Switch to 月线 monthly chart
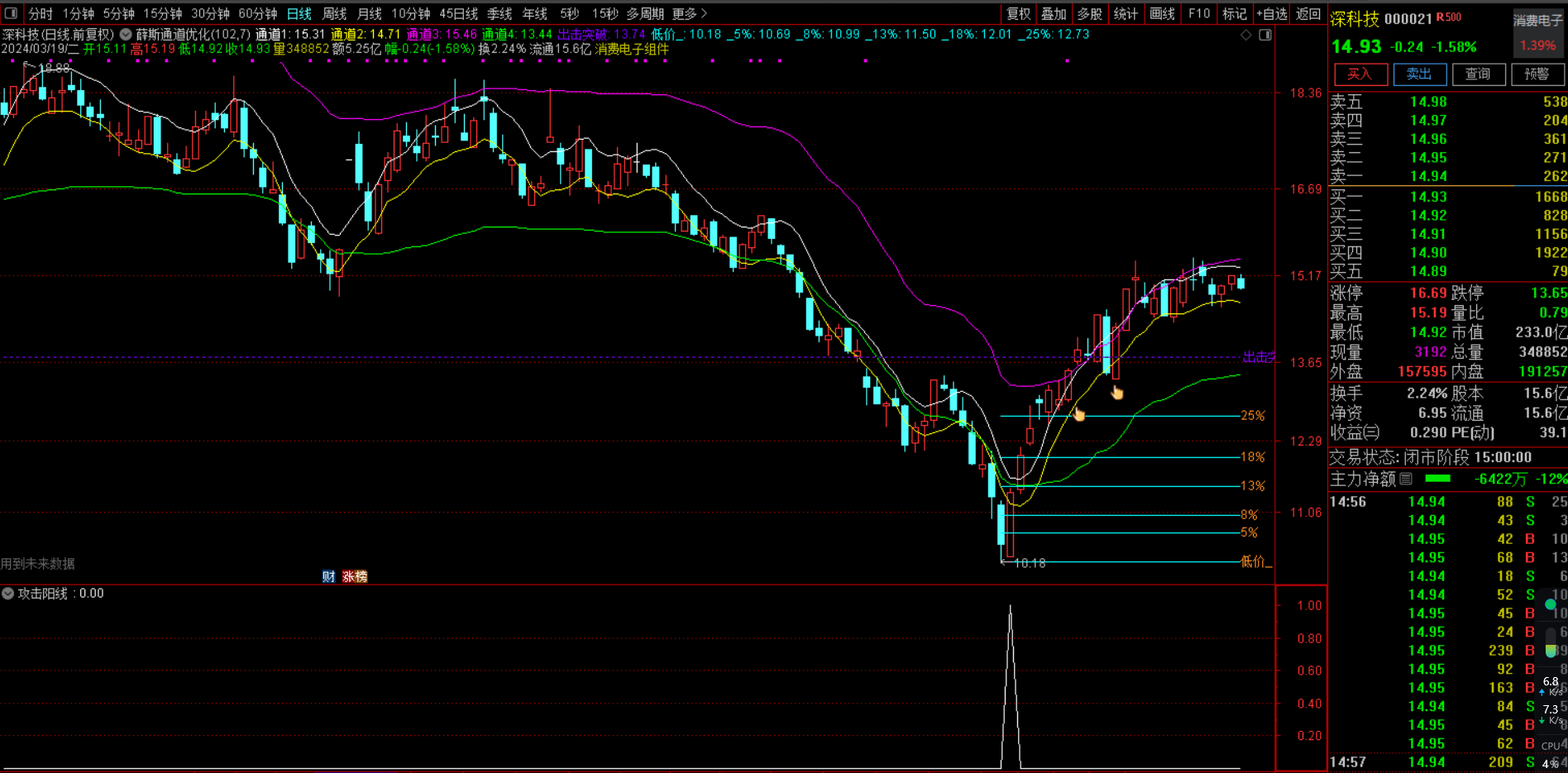Viewport: 1568px width, 773px height. [370, 13]
